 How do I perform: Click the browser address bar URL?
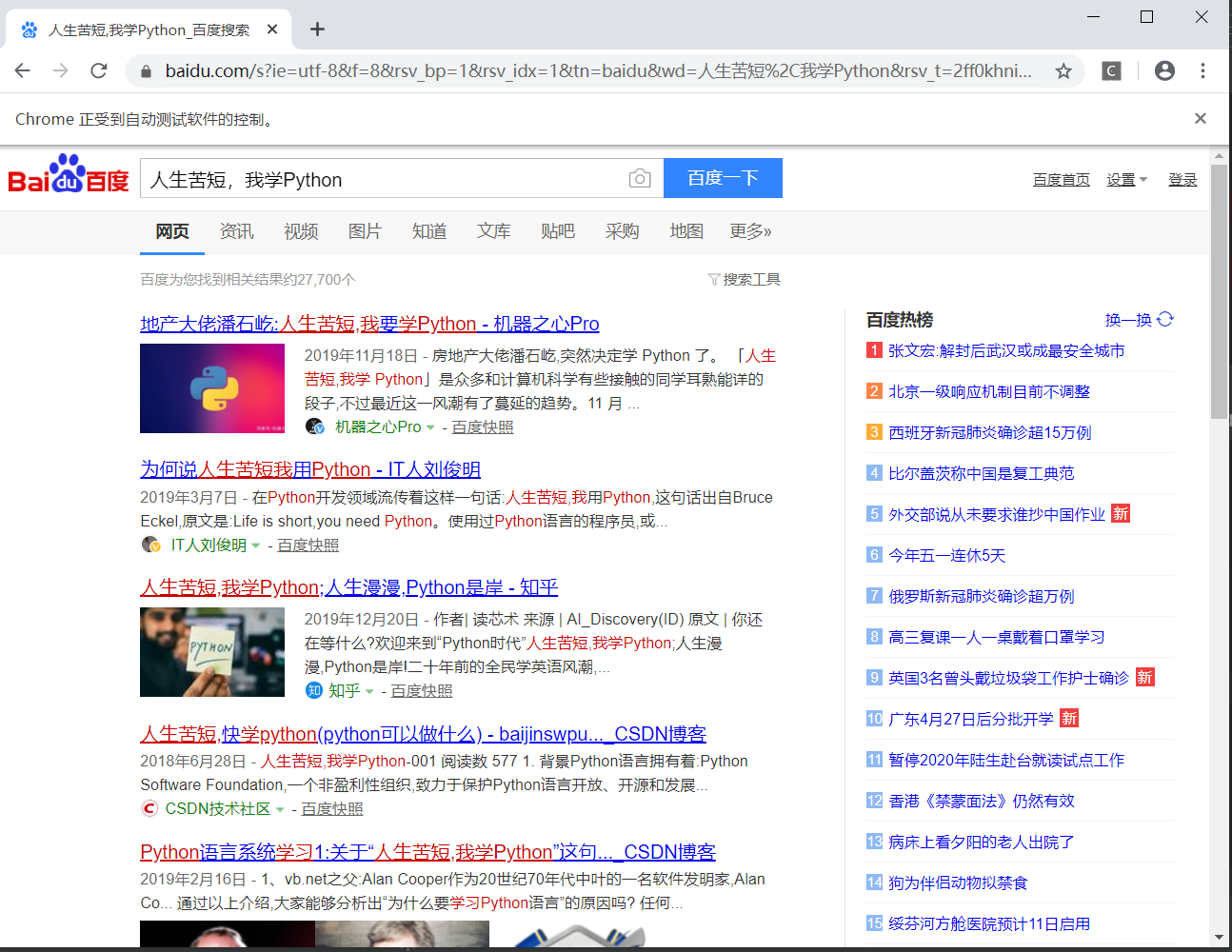coord(598,70)
